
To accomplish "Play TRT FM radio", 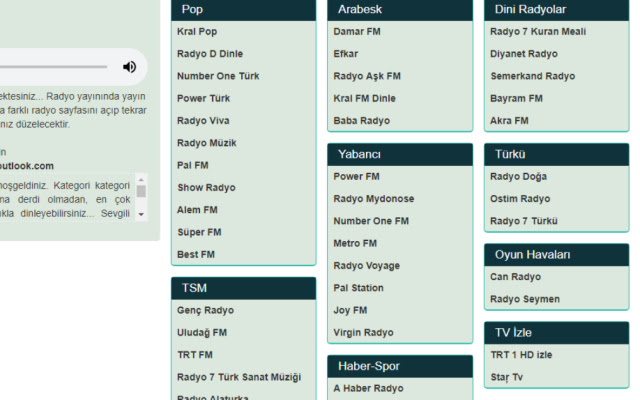I will click(x=195, y=355).
